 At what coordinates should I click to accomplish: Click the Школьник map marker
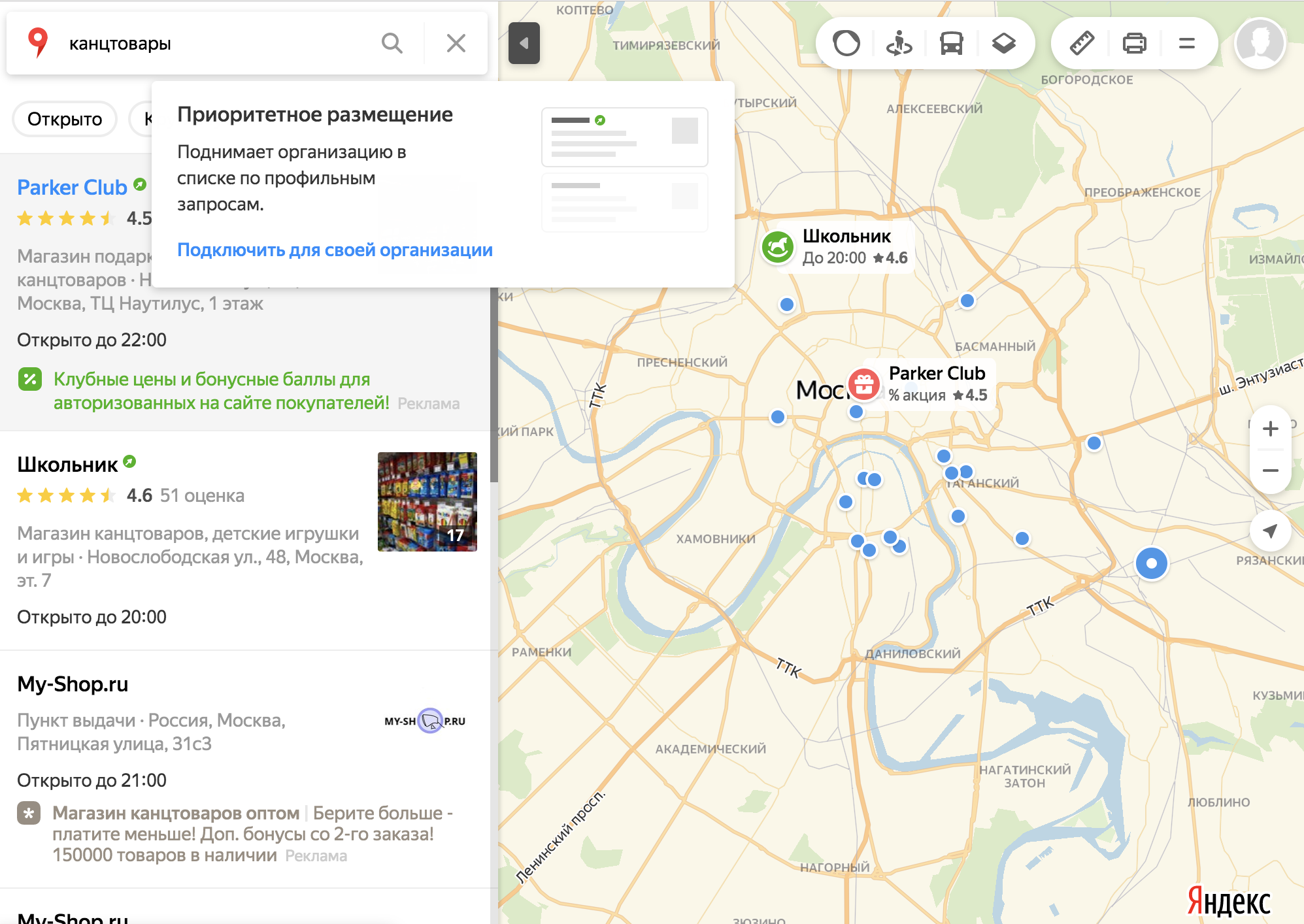(x=778, y=247)
